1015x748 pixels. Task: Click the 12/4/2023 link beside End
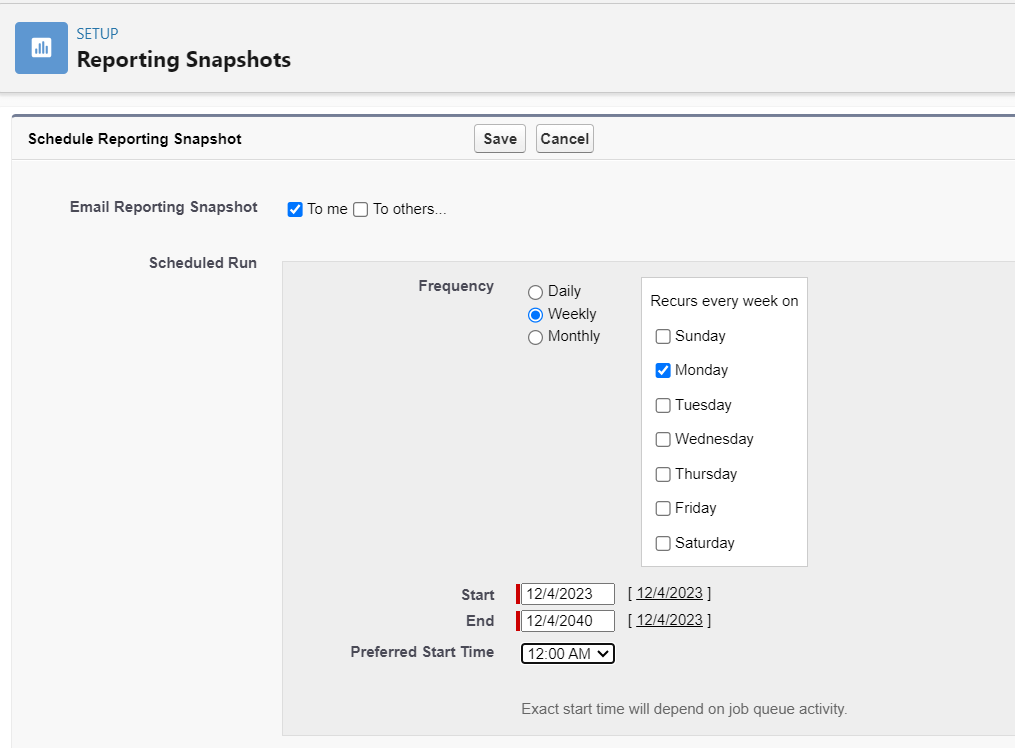click(669, 620)
